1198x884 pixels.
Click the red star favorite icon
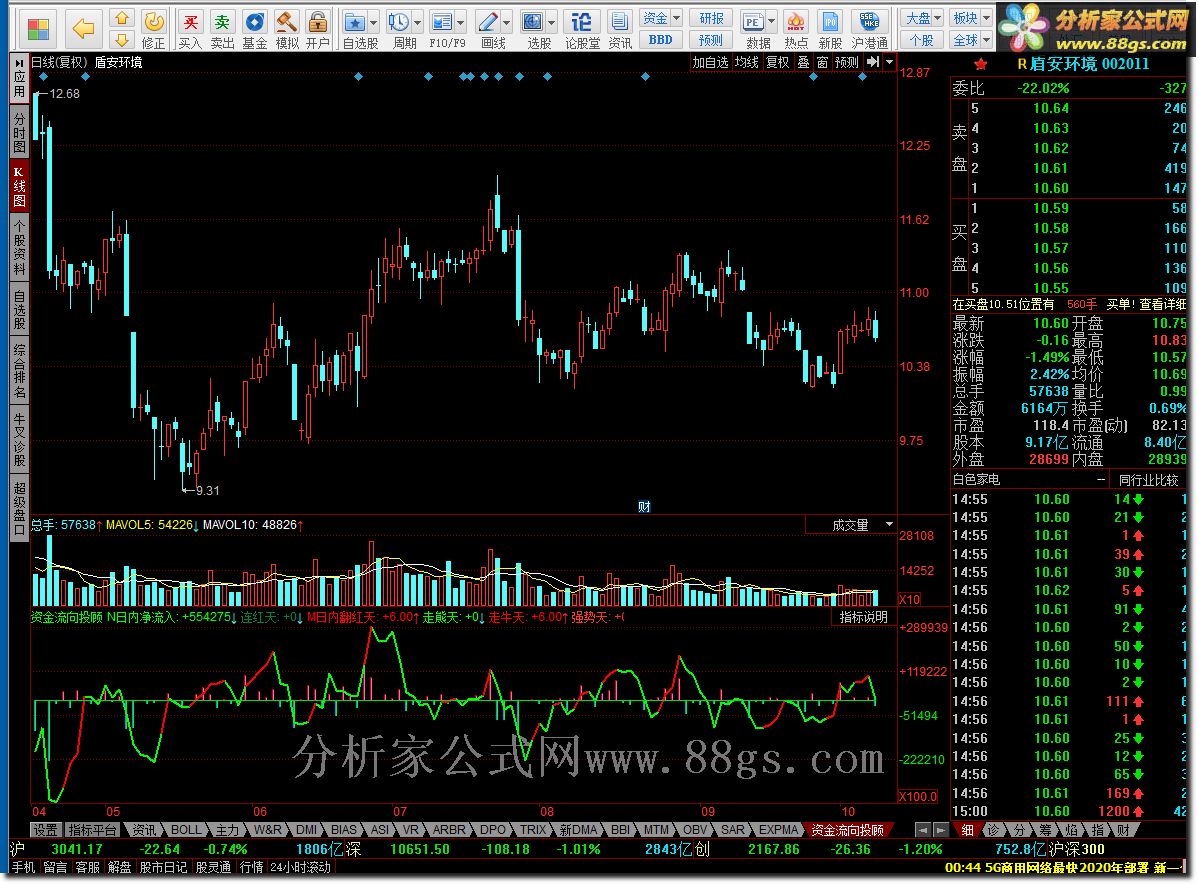[981, 64]
